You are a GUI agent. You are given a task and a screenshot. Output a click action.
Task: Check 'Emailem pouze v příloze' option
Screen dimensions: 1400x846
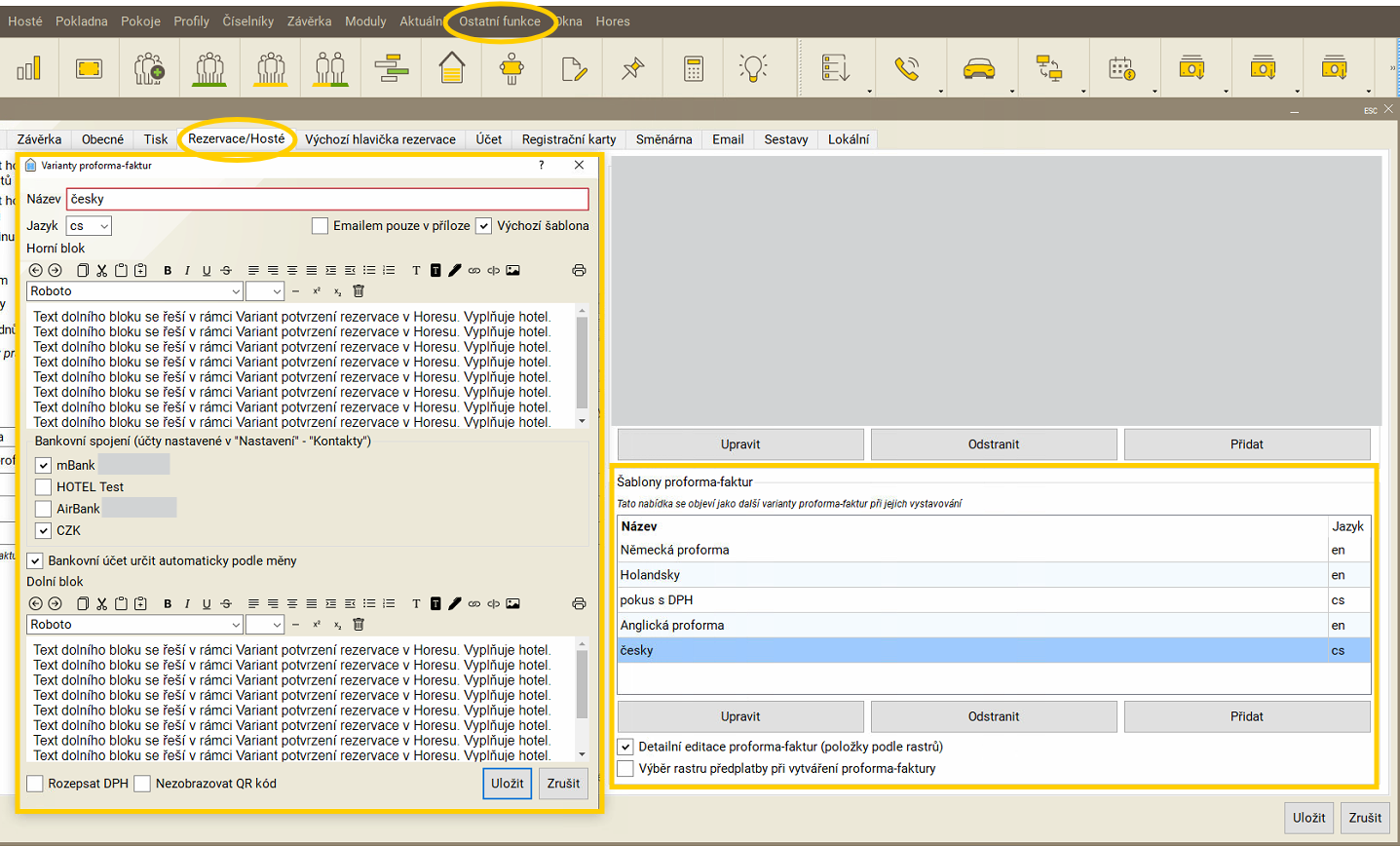pos(320,226)
